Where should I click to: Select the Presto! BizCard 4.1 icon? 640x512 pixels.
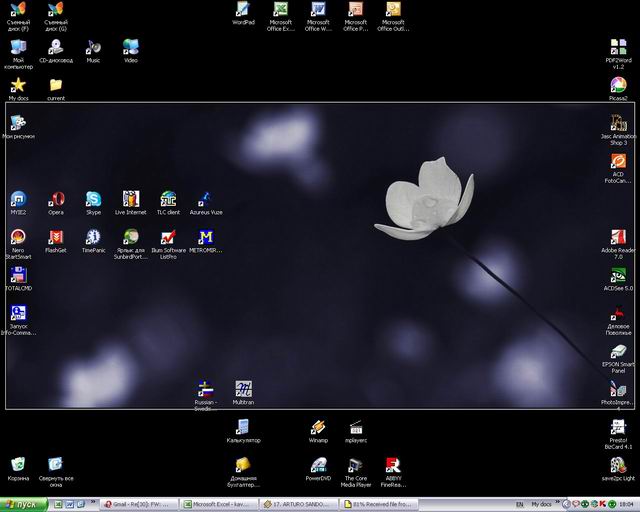point(618,434)
